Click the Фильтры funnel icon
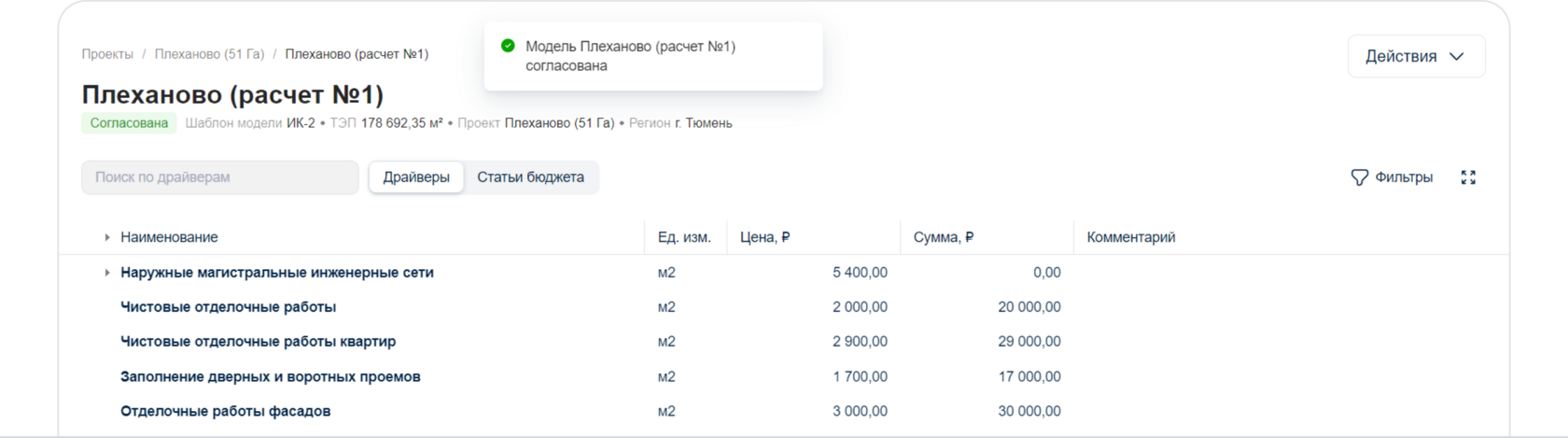Viewport: 1568px width, 438px height. [x=1359, y=177]
